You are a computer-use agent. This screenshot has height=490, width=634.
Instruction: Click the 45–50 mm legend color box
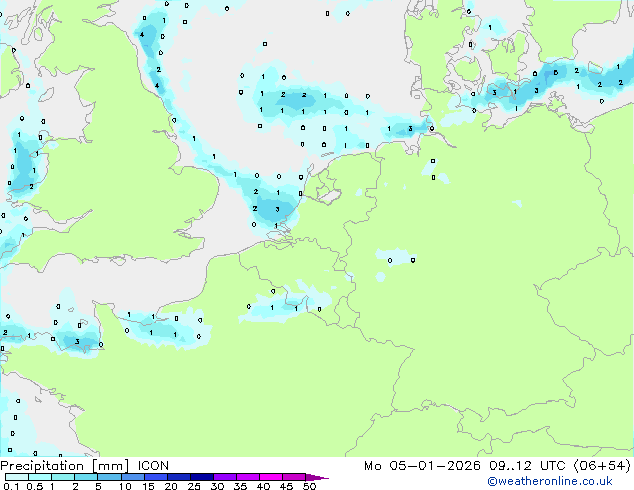(294, 477)
